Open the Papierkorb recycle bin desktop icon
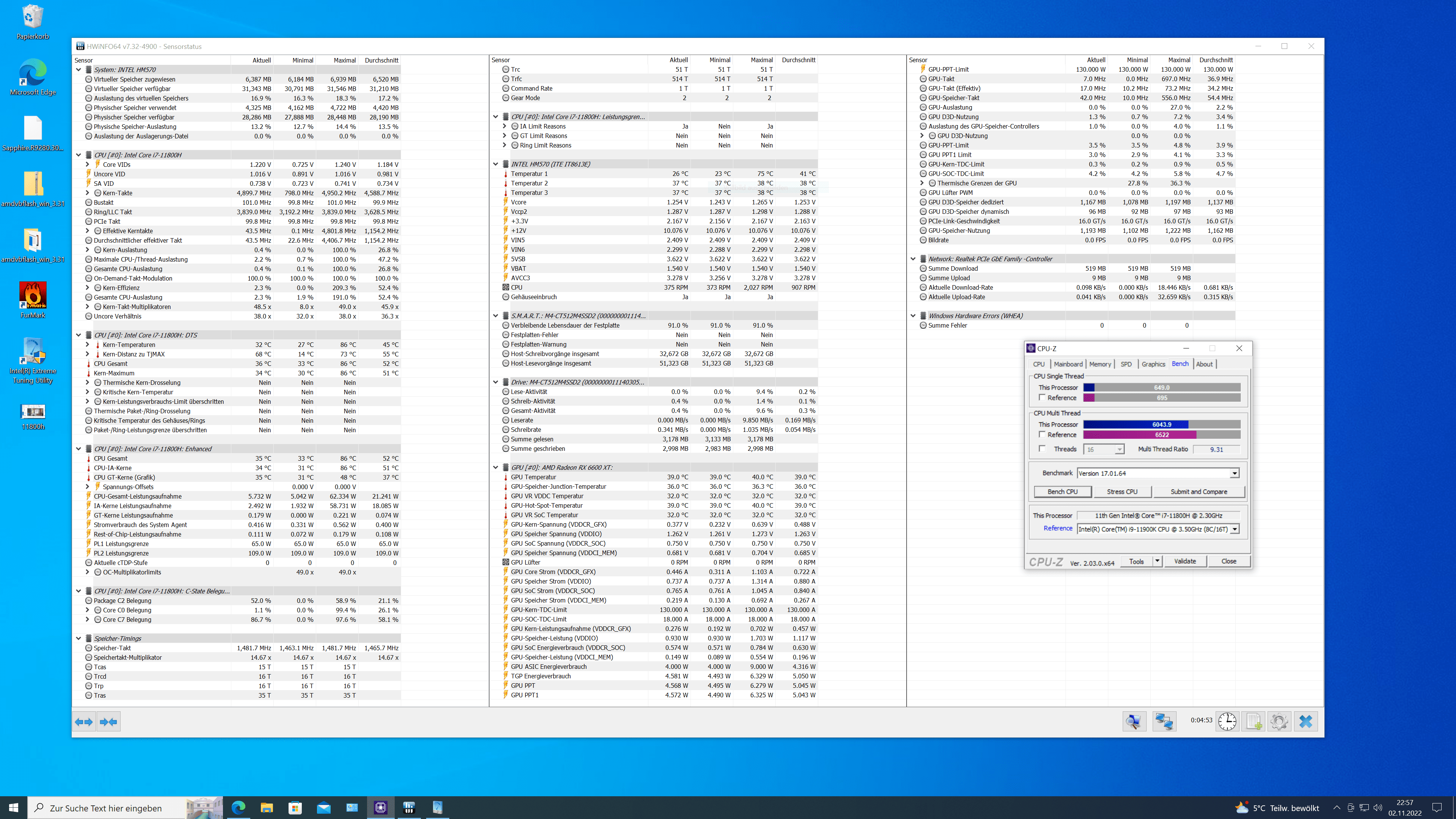The image size is (1456, 819). (x=33, y=22)
